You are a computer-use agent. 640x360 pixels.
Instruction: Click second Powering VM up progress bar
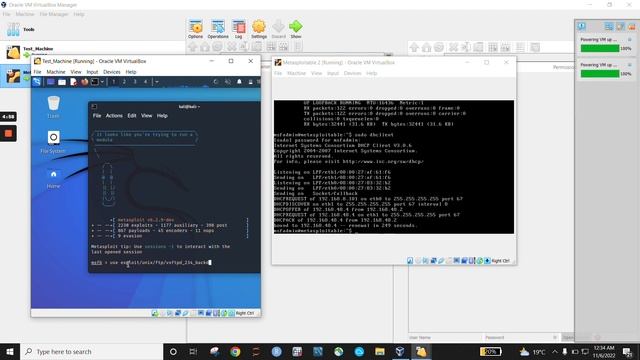coord(600,73)
